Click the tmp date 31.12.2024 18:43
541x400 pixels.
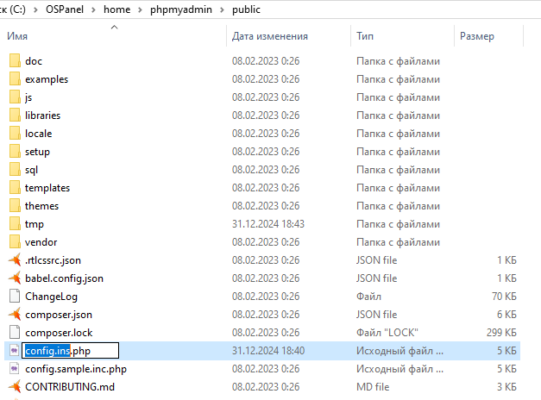click(268, 224)
